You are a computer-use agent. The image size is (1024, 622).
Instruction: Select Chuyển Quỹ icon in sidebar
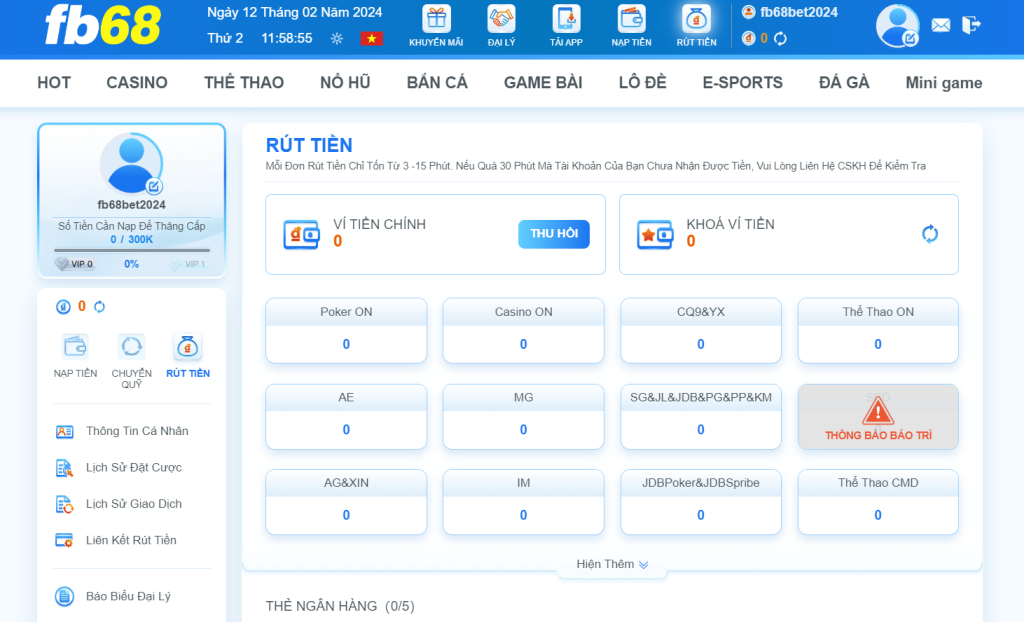(131, 348)
